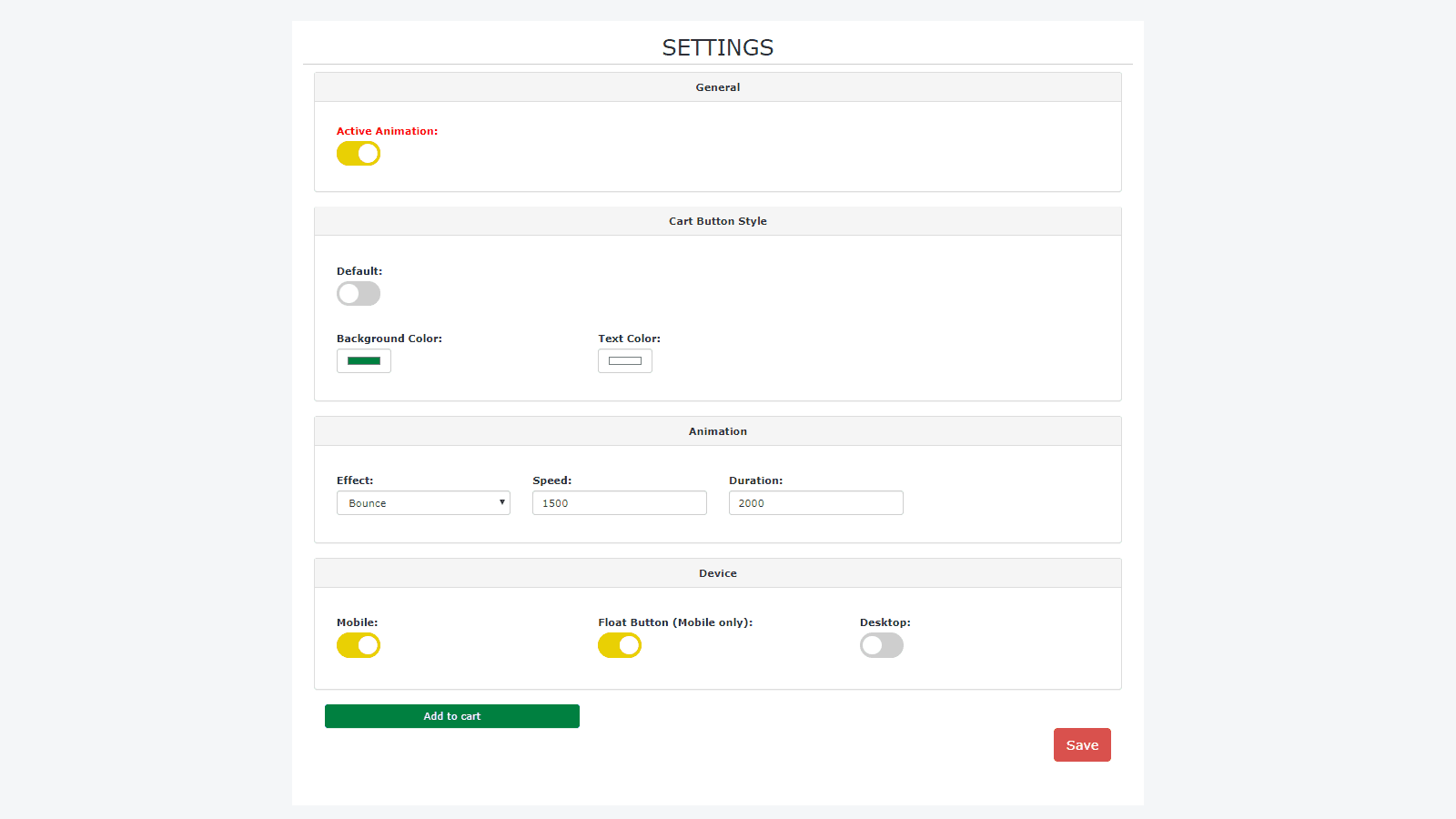This screenshot has height=819, width=1456.
Task: Open the Effect dropdown showing Bounce
Action: point(423,502)
